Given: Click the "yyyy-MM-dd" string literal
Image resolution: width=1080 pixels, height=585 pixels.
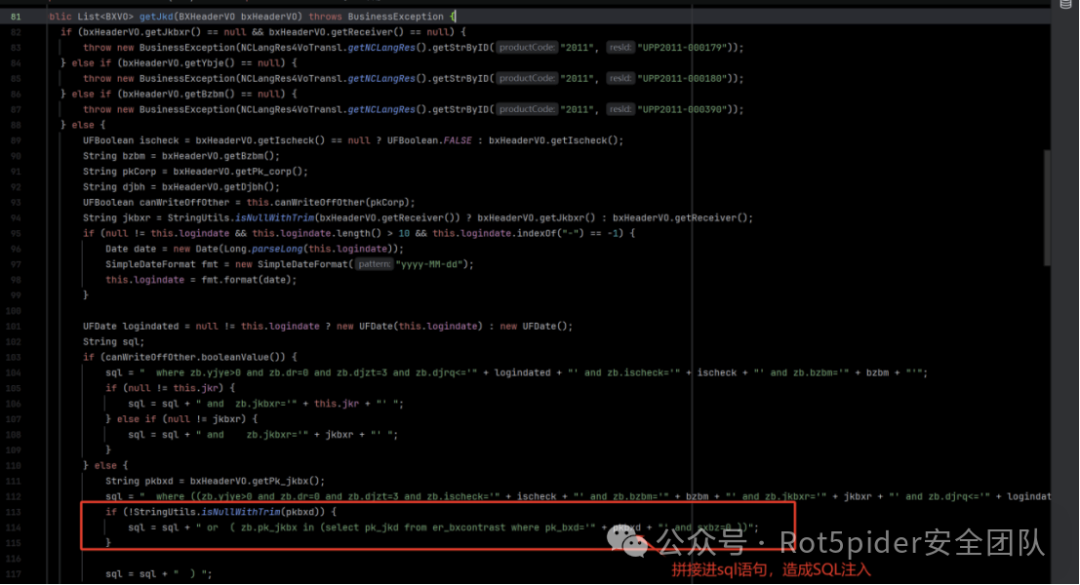Looking at the screenshot, I should (x=434, y=264).
